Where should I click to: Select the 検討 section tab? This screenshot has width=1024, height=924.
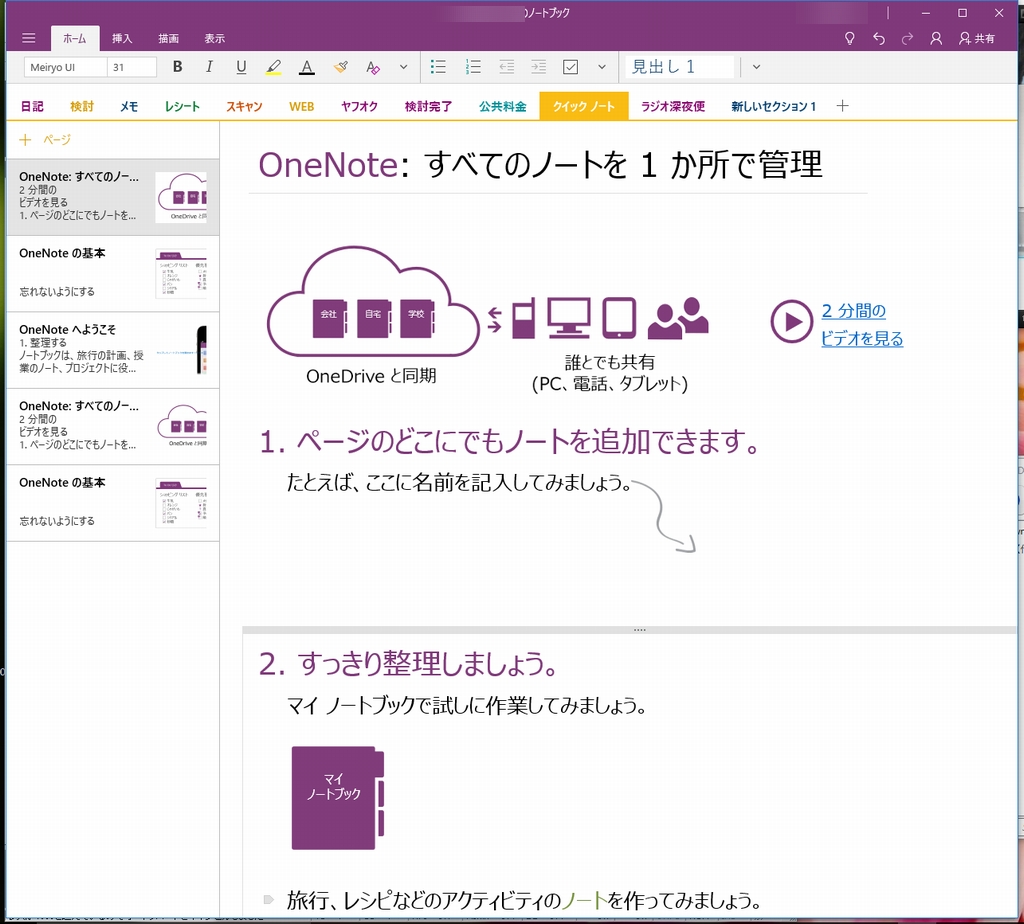click(x=82, y=106)
